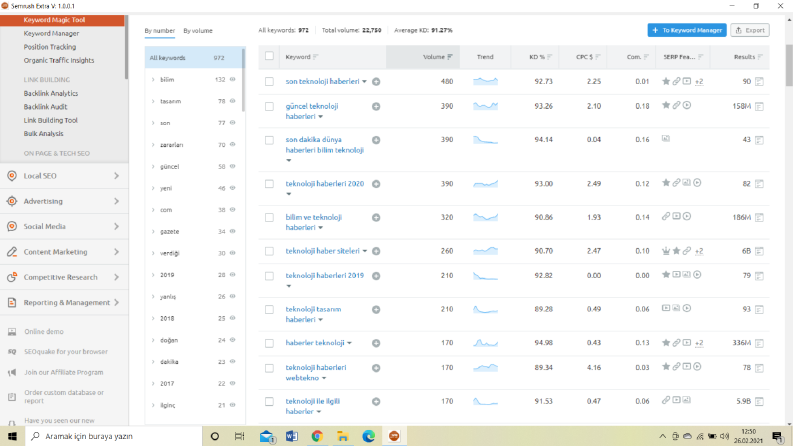The image size is (793, 446).
Task: Expand the '2019' keyword group
Action: pyautogui.click(x=153, y=275)
